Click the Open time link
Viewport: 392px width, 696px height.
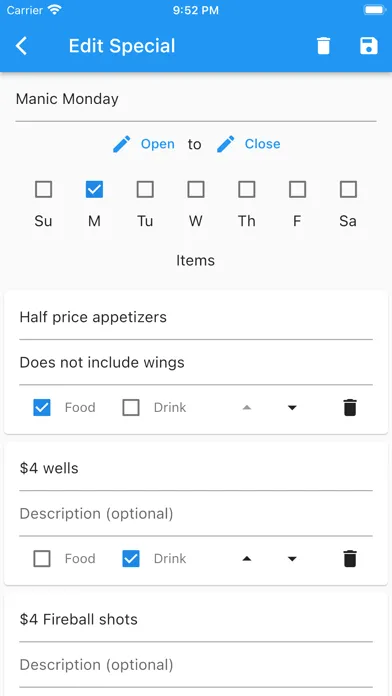pyautogui.click(x=158, y=144)
